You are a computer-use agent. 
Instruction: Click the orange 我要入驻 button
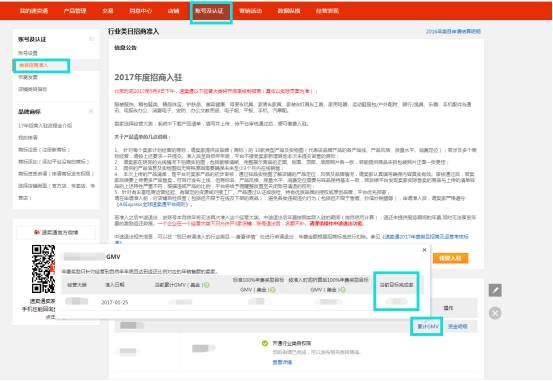(x=450, y=258)
